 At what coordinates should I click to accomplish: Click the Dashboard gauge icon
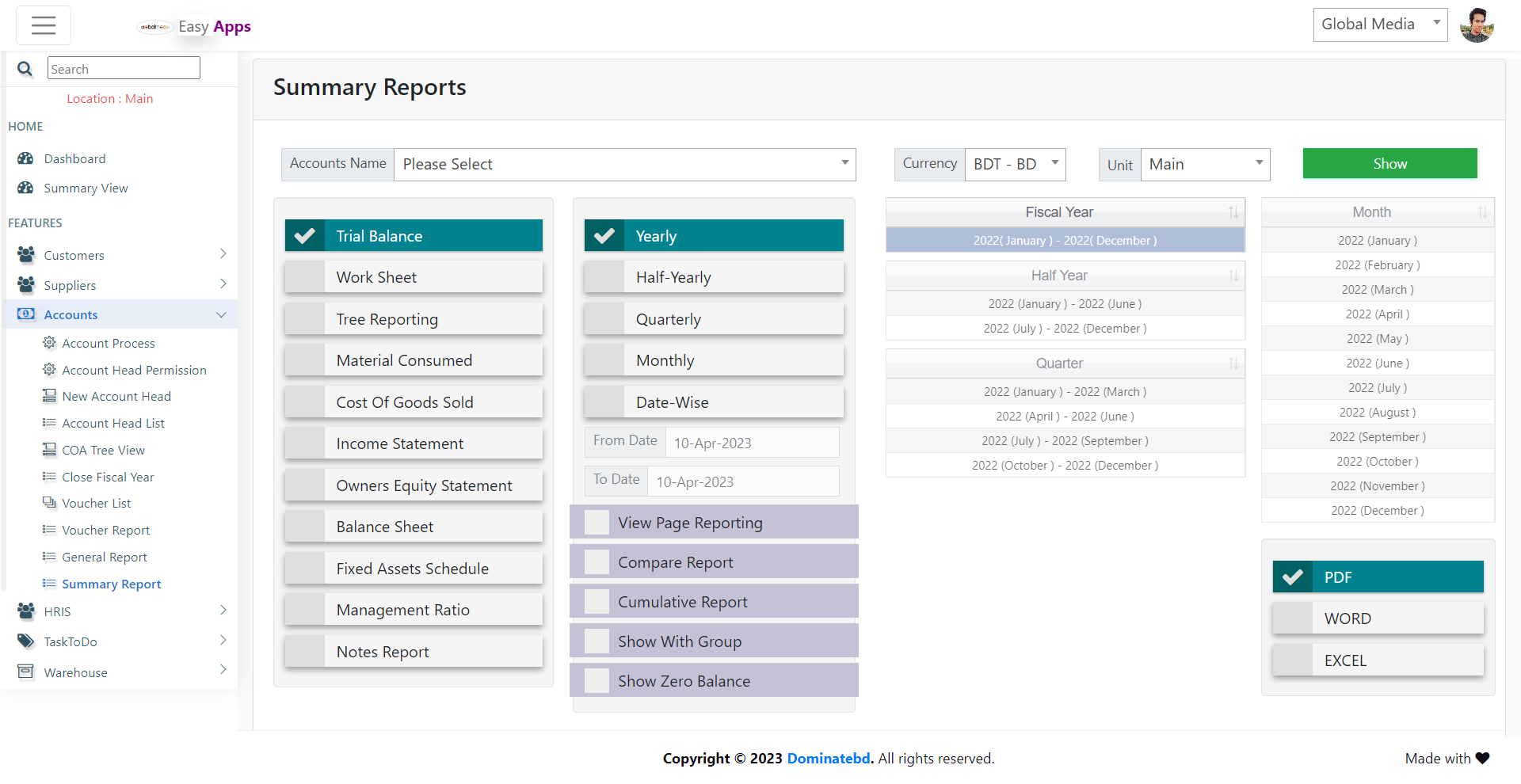25,158
